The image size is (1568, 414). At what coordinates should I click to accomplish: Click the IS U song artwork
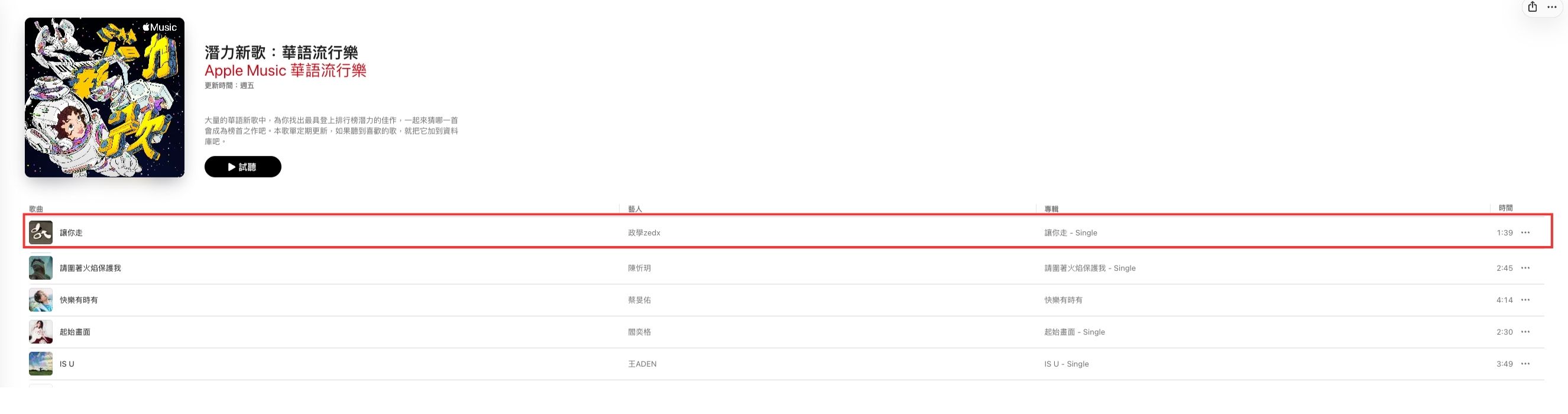[41, 364]
